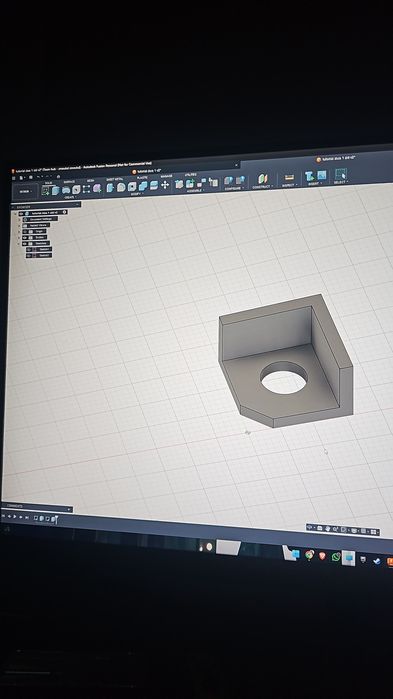Toggle visibility eye of Origin folder
The width and height of the screenshot is (393, 699).
coord(26,232)
